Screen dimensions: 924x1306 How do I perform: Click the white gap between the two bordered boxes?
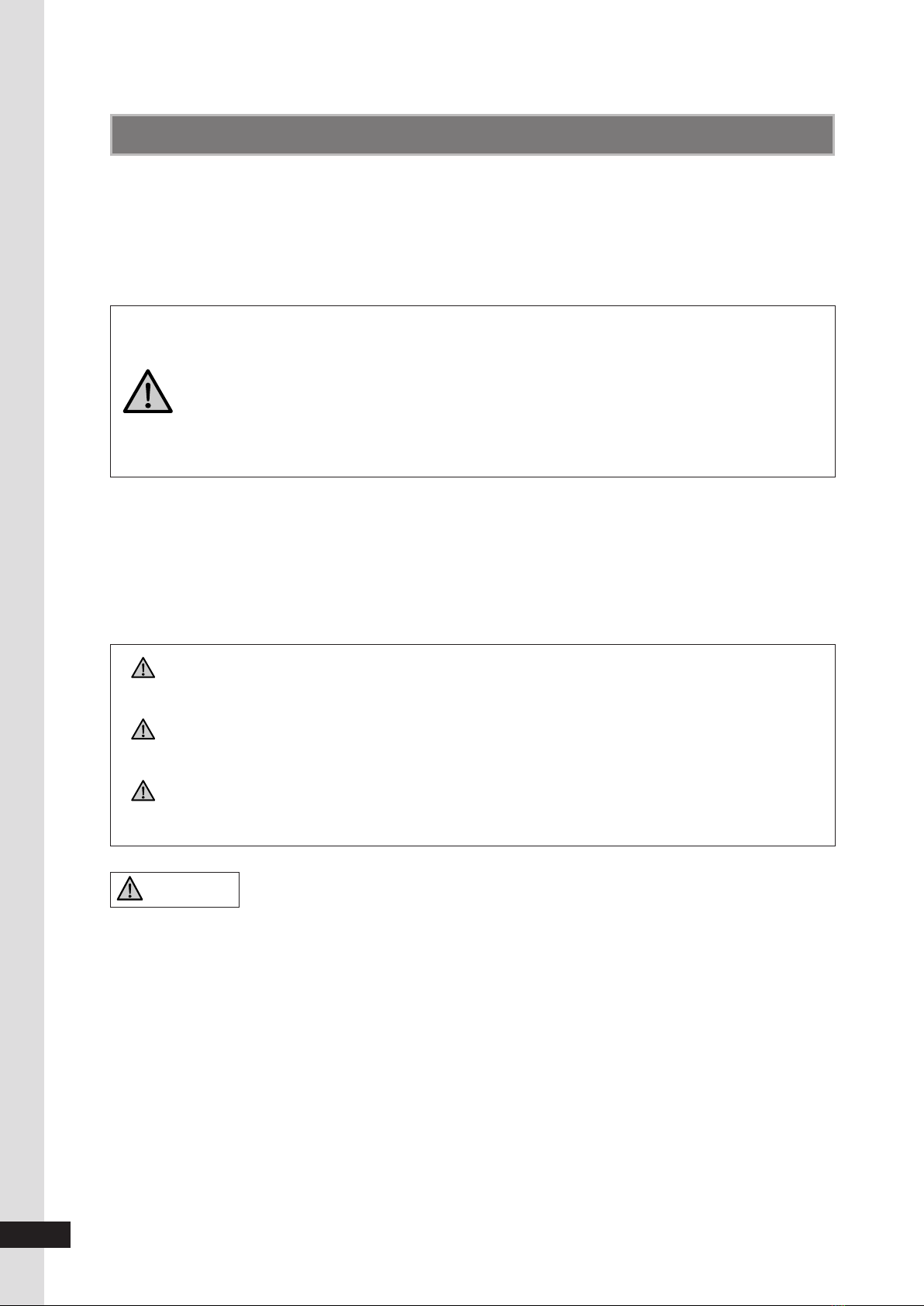click(x=472, y=560)
